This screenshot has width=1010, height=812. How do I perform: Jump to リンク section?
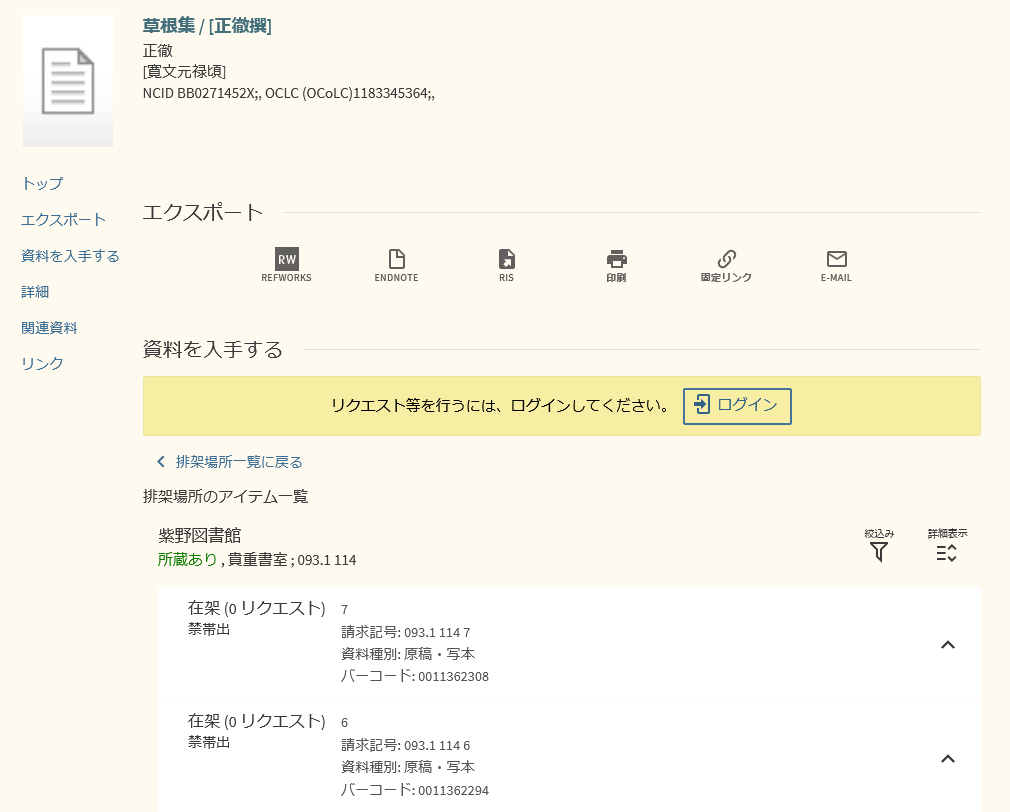[x=43, y=364]
